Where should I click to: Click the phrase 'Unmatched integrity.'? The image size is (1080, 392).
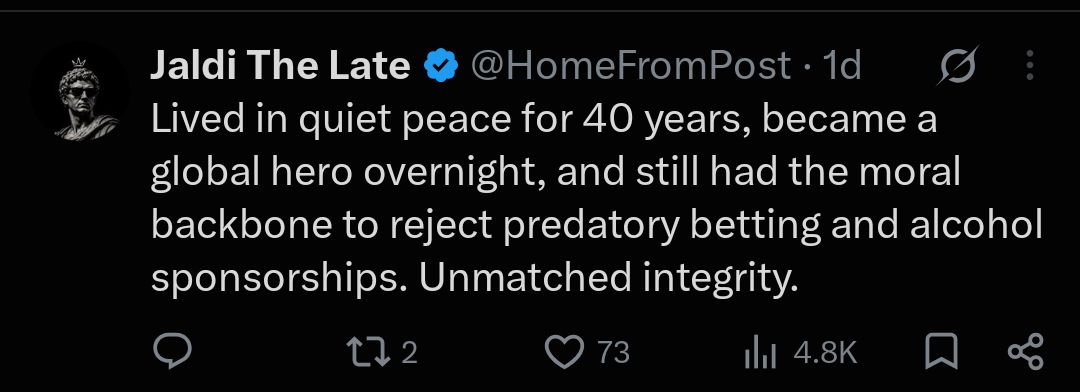tap(608, 277)
